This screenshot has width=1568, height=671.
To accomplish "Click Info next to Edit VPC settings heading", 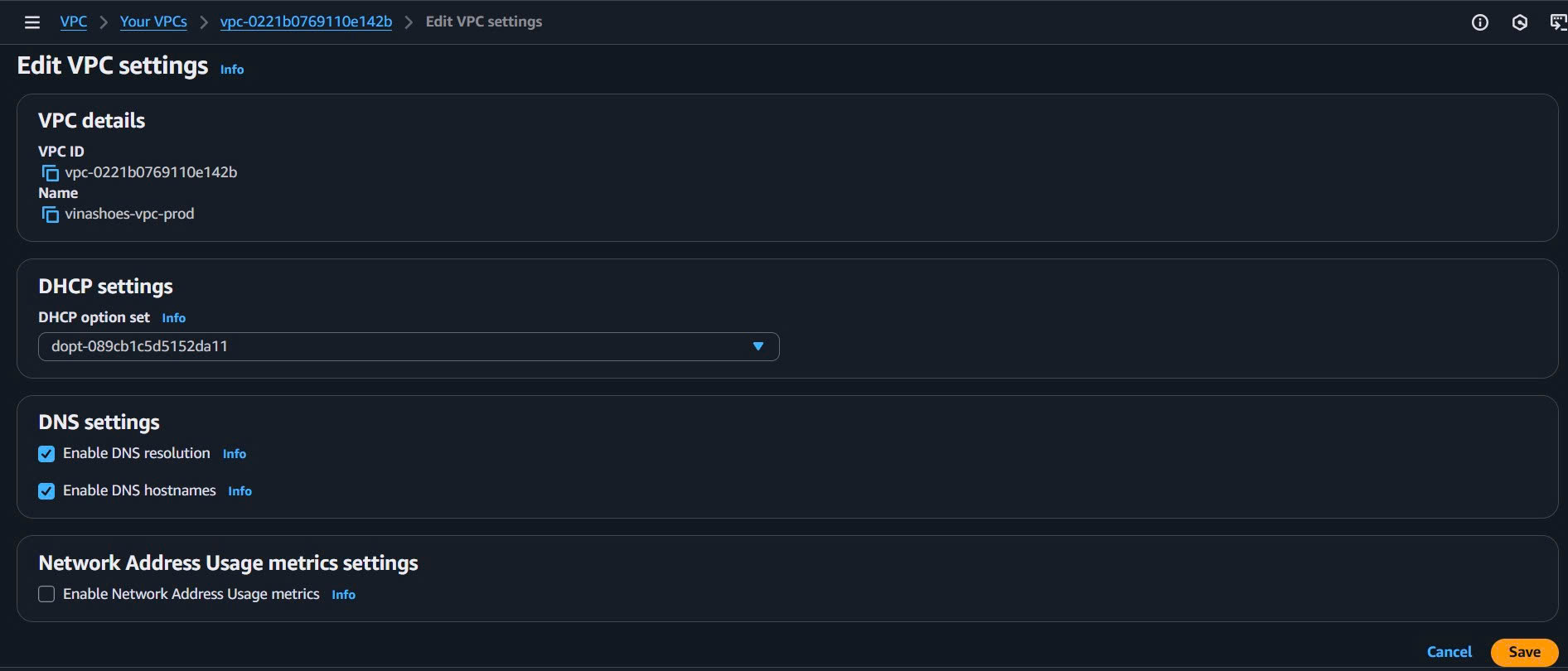I will 231,69.
